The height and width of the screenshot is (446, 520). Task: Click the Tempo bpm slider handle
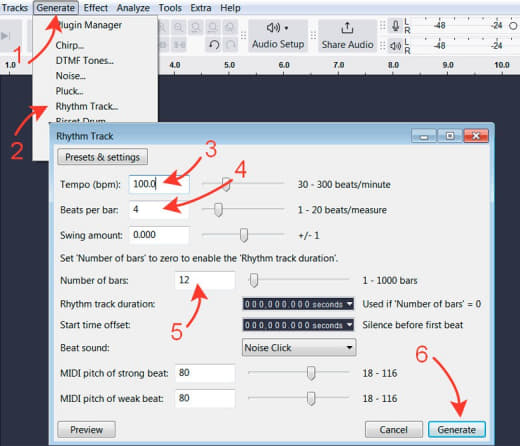(226, 184)
